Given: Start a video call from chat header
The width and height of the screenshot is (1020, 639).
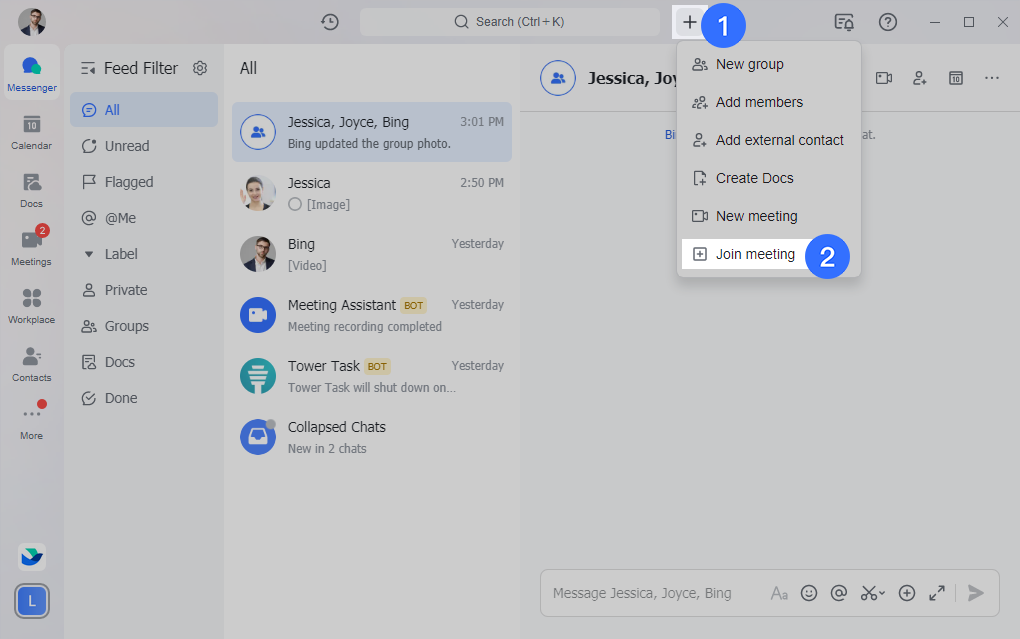Looking at the screenshot, I should pos(884,78).
